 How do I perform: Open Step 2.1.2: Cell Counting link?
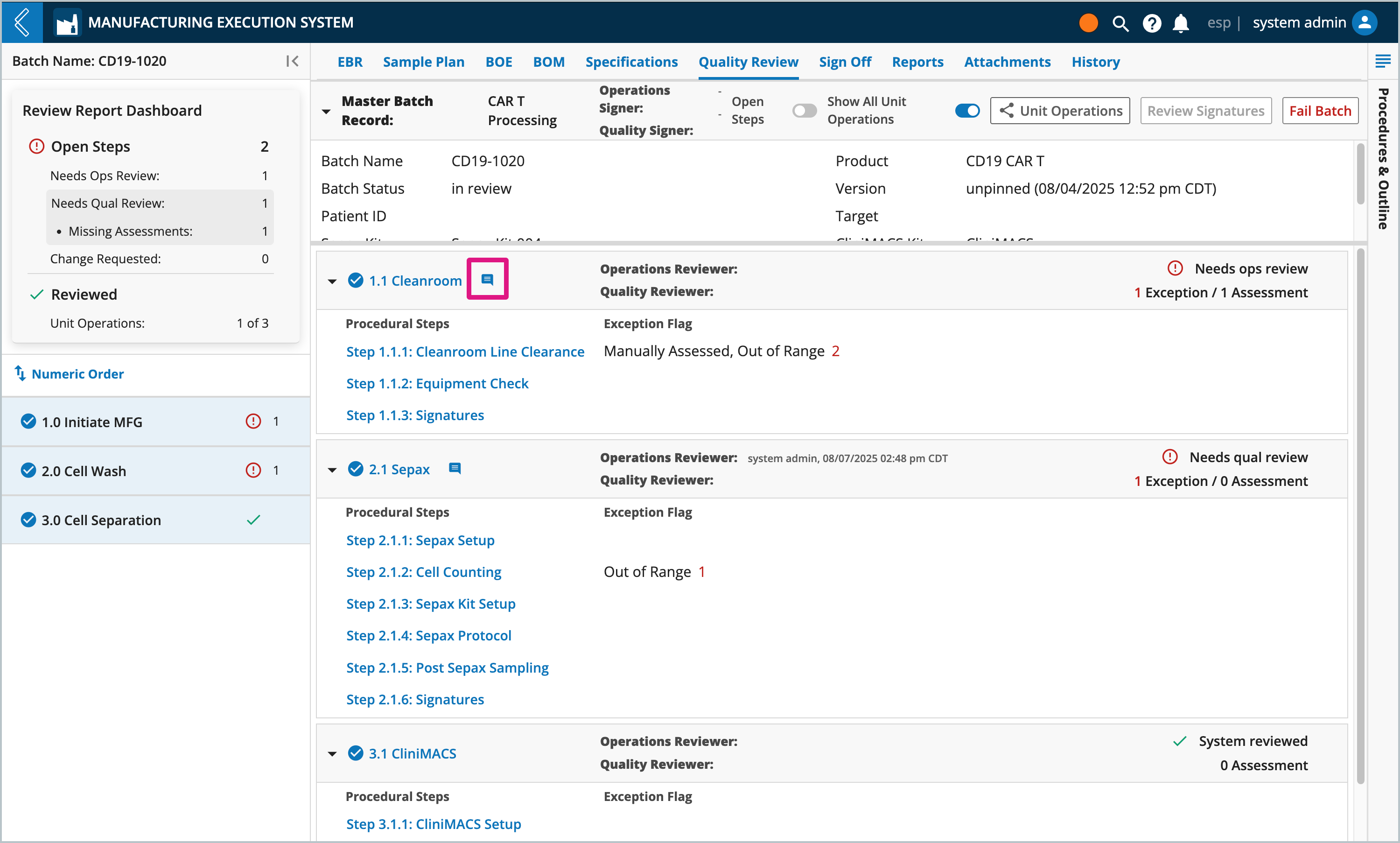pos(424,572)
